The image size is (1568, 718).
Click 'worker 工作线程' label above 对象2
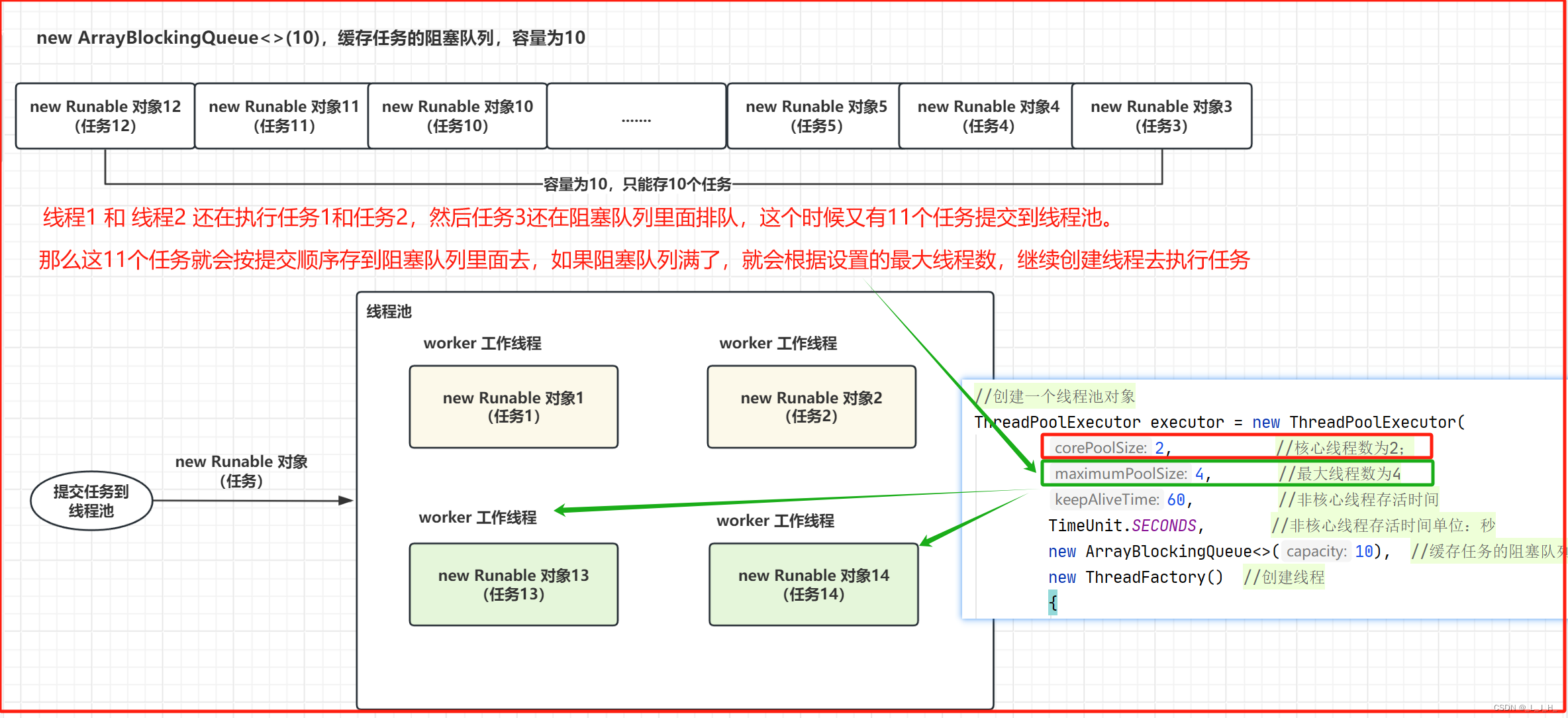point(778,343)
